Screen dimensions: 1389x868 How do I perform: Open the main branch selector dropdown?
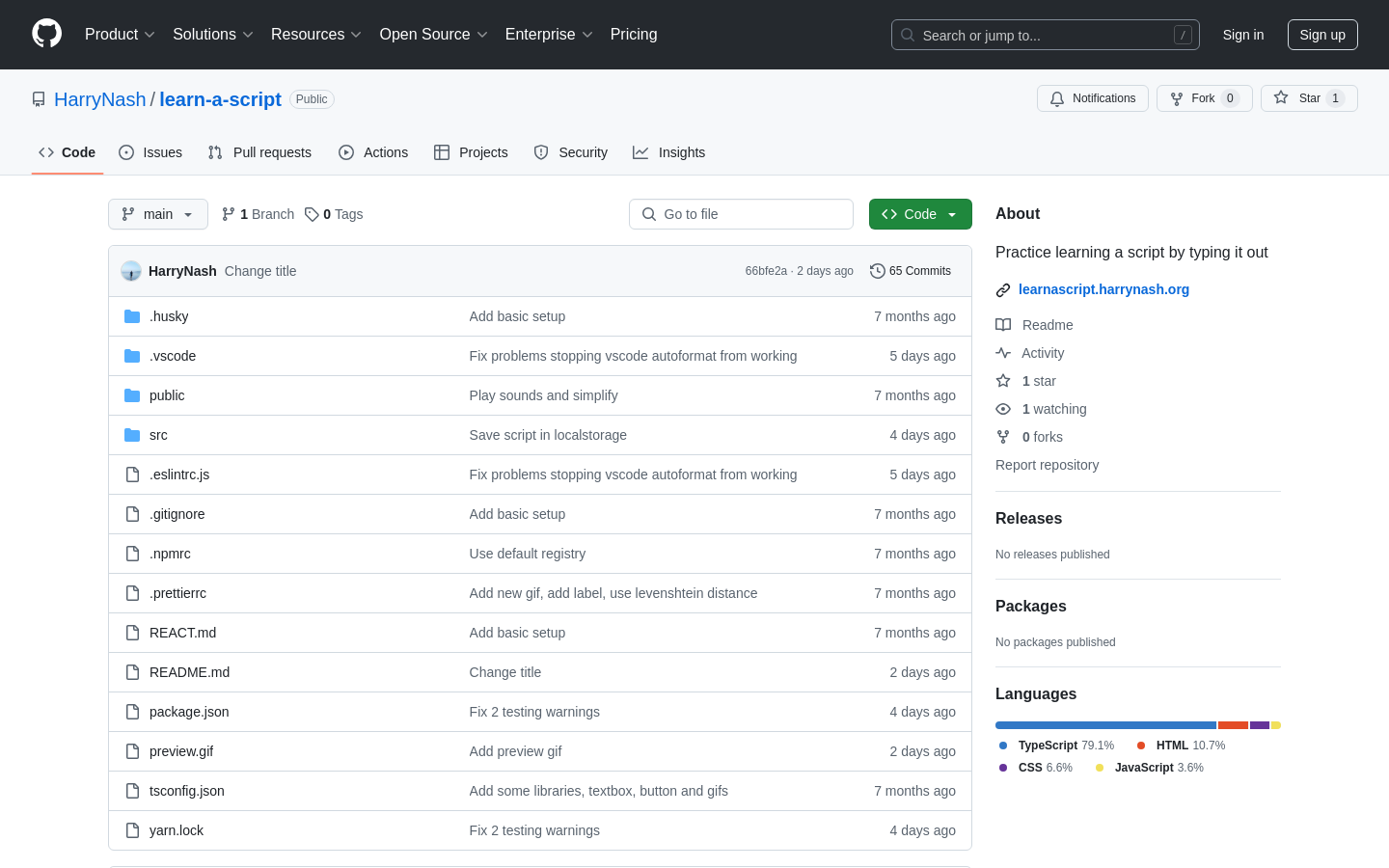(x=158, y=214)
